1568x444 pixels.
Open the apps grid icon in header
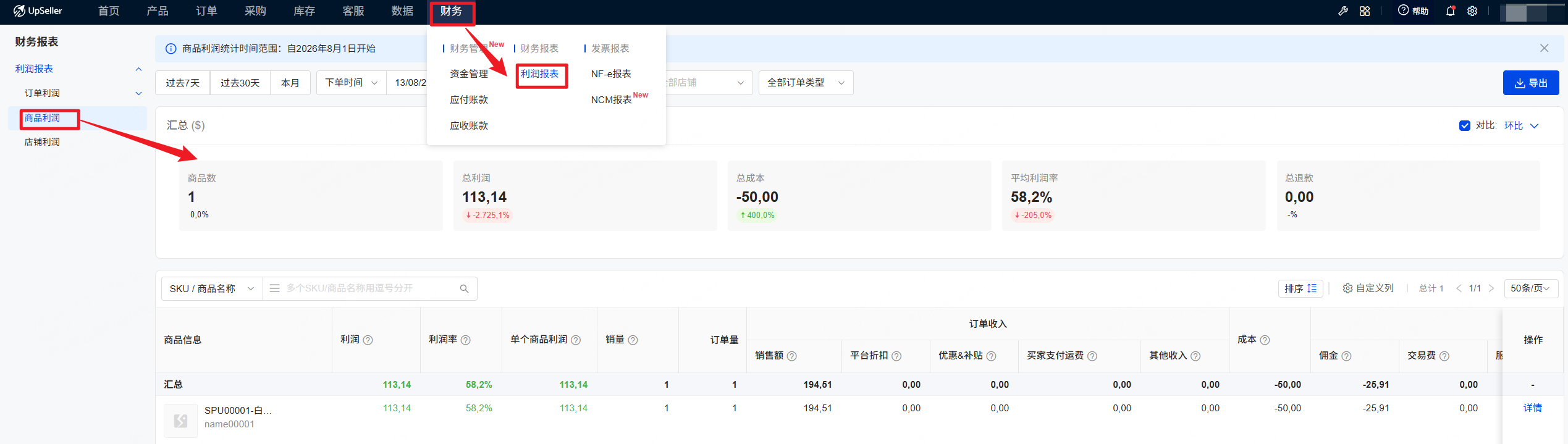1365,11
